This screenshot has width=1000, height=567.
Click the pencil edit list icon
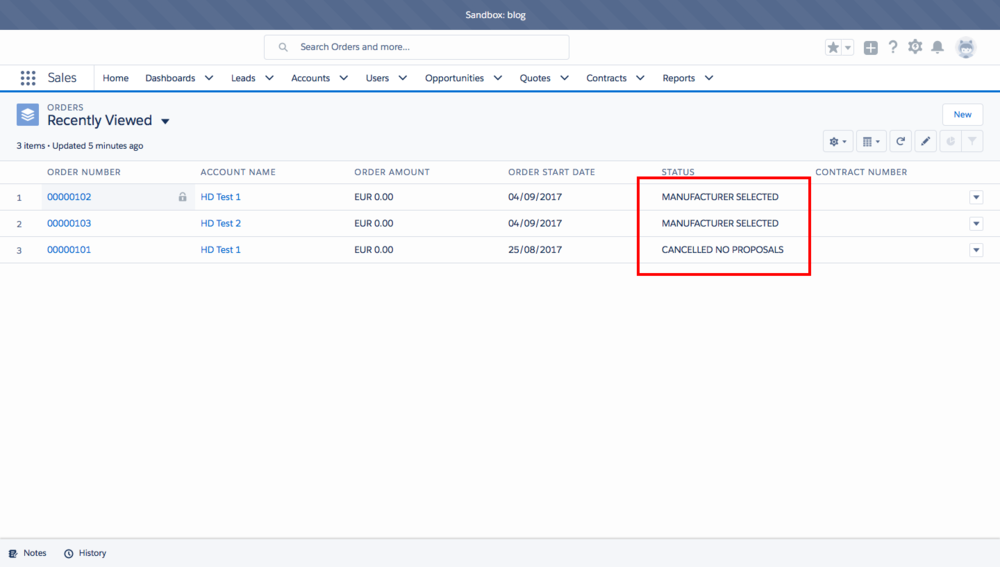(x=926, y=142)
